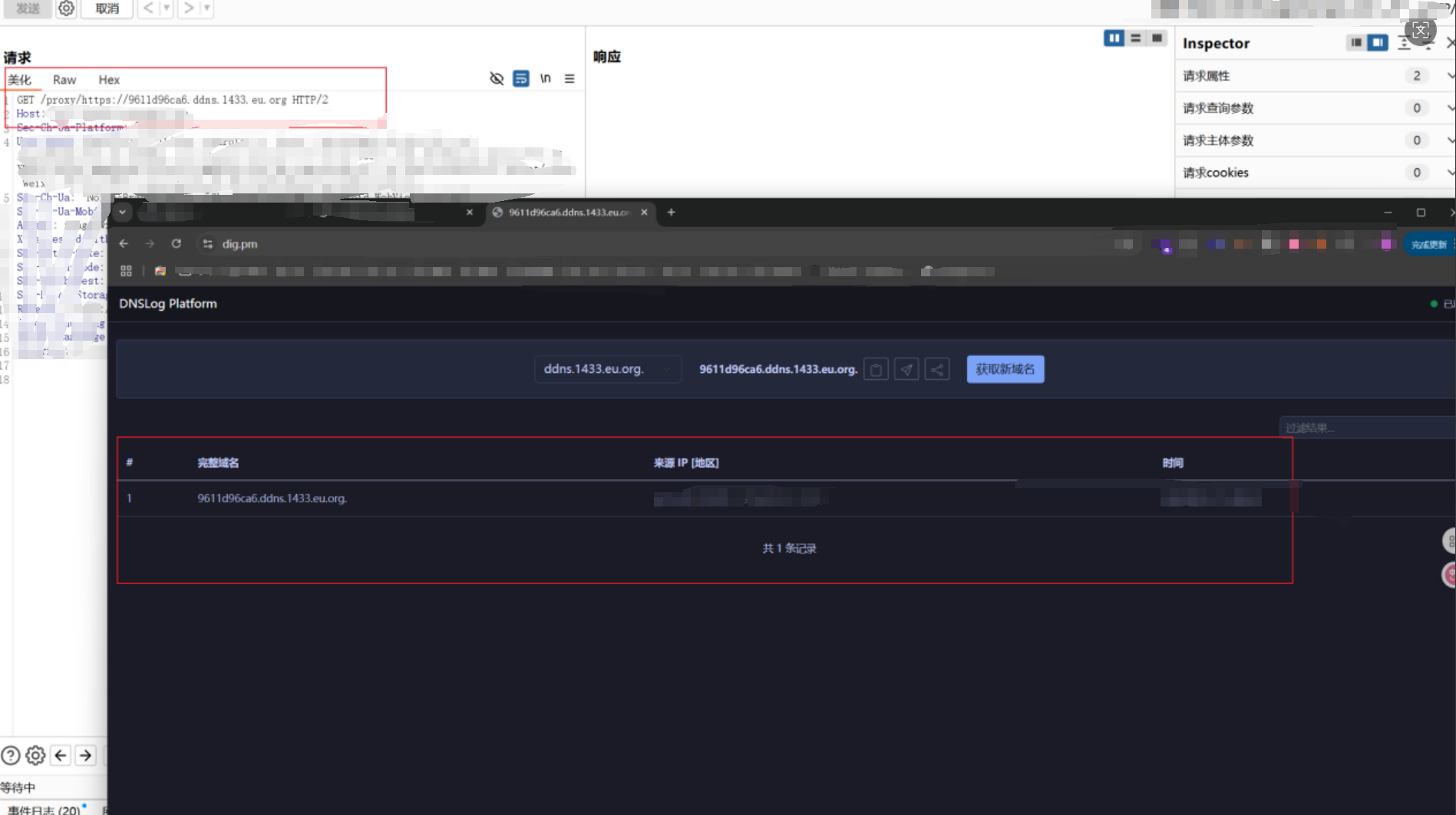The height and width of the screenshot is (815, 1456).
Task: Click the browser forward arrow
Action: tap(150, 243)
